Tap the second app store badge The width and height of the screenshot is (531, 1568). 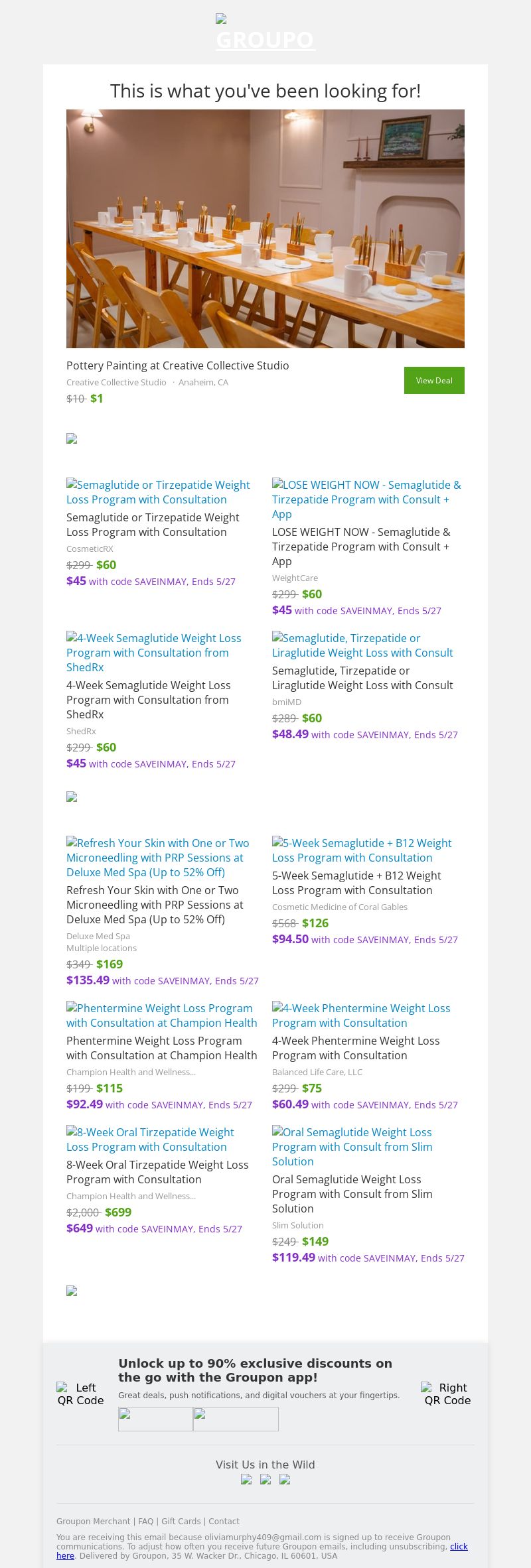pos(236,1419)
